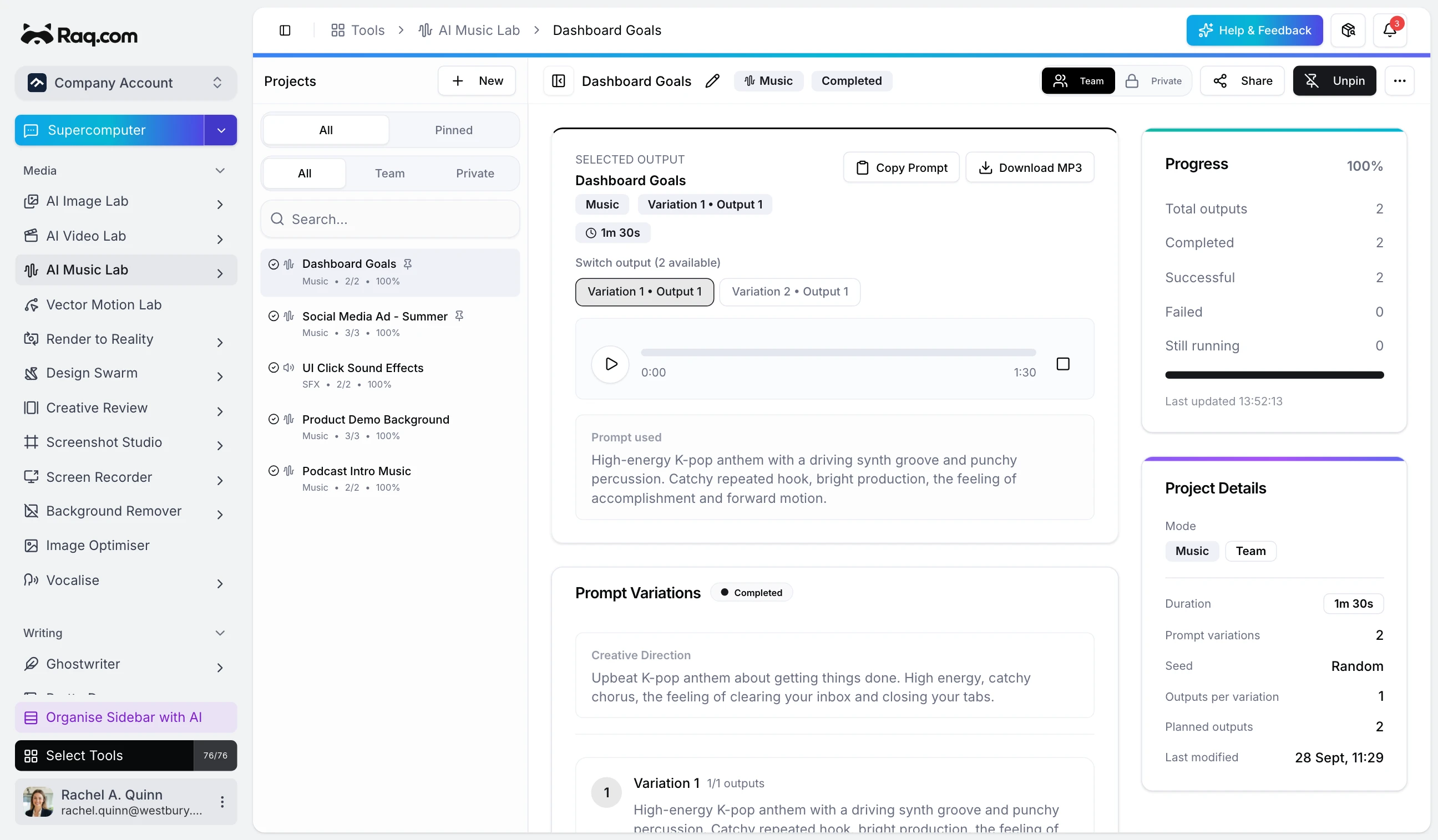Image resolution: width=1438 pixels, height=840 pixels.
Task: Filter projects by Team
Action: pos(390,174)
